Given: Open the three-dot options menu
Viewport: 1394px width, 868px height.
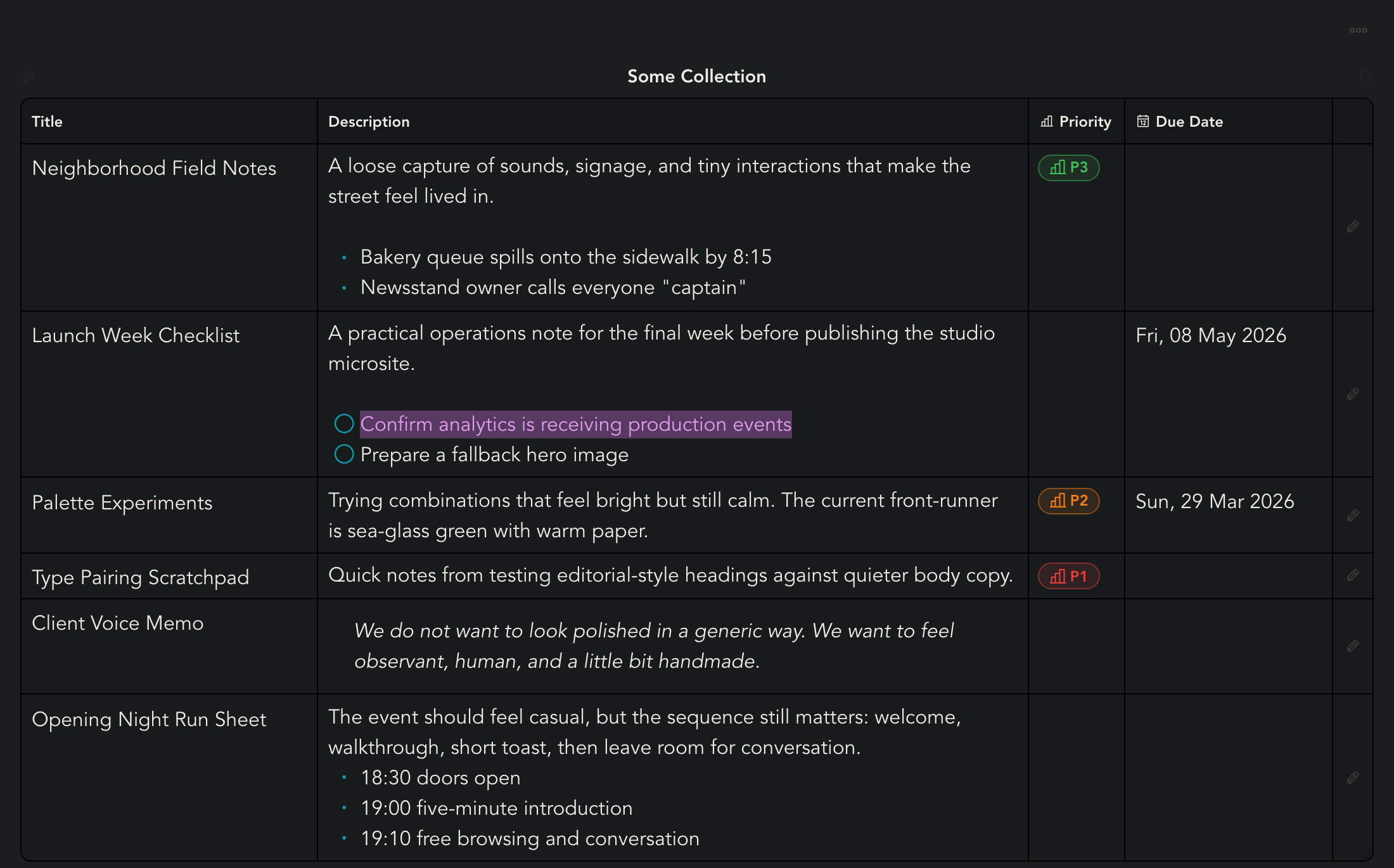Looking at the screenshot, I should 1358,30.
